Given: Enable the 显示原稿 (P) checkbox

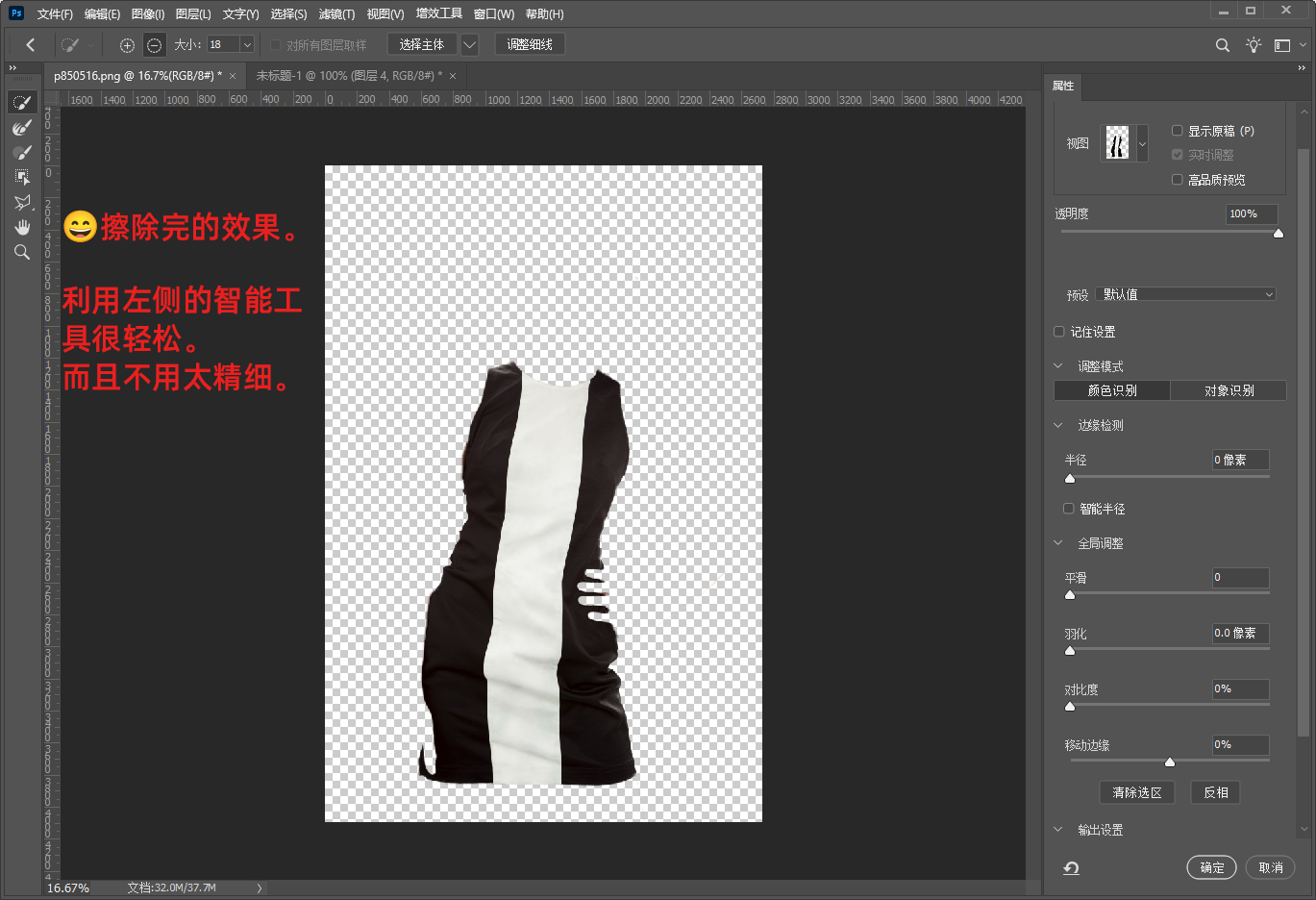Looking at the screenshot, I should click(1177, 131).
